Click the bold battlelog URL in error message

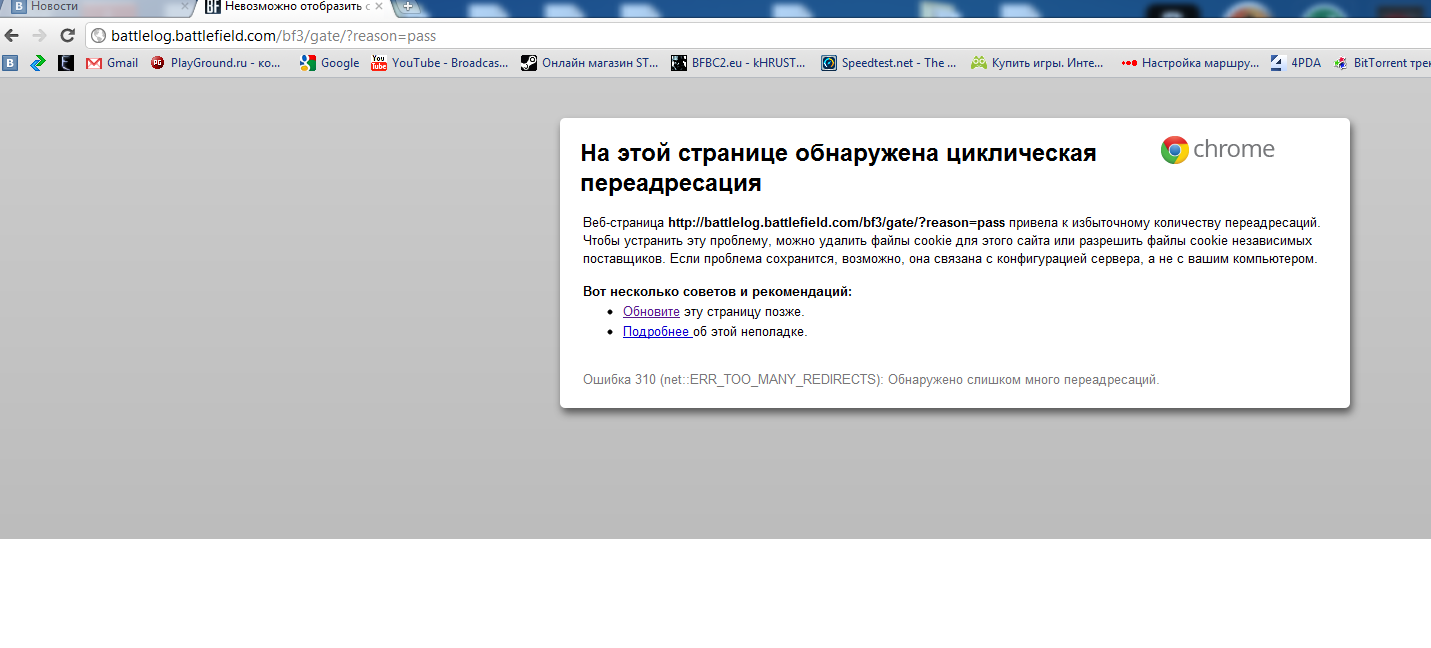836,223
